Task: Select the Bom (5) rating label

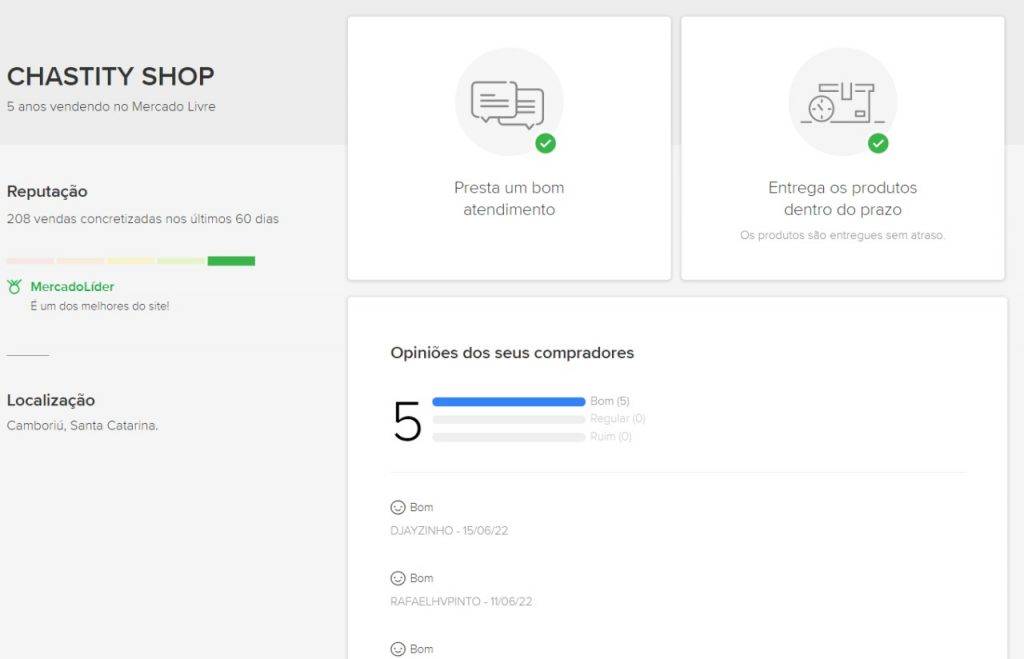Action: pyautogui.click(x=610, y=401)
